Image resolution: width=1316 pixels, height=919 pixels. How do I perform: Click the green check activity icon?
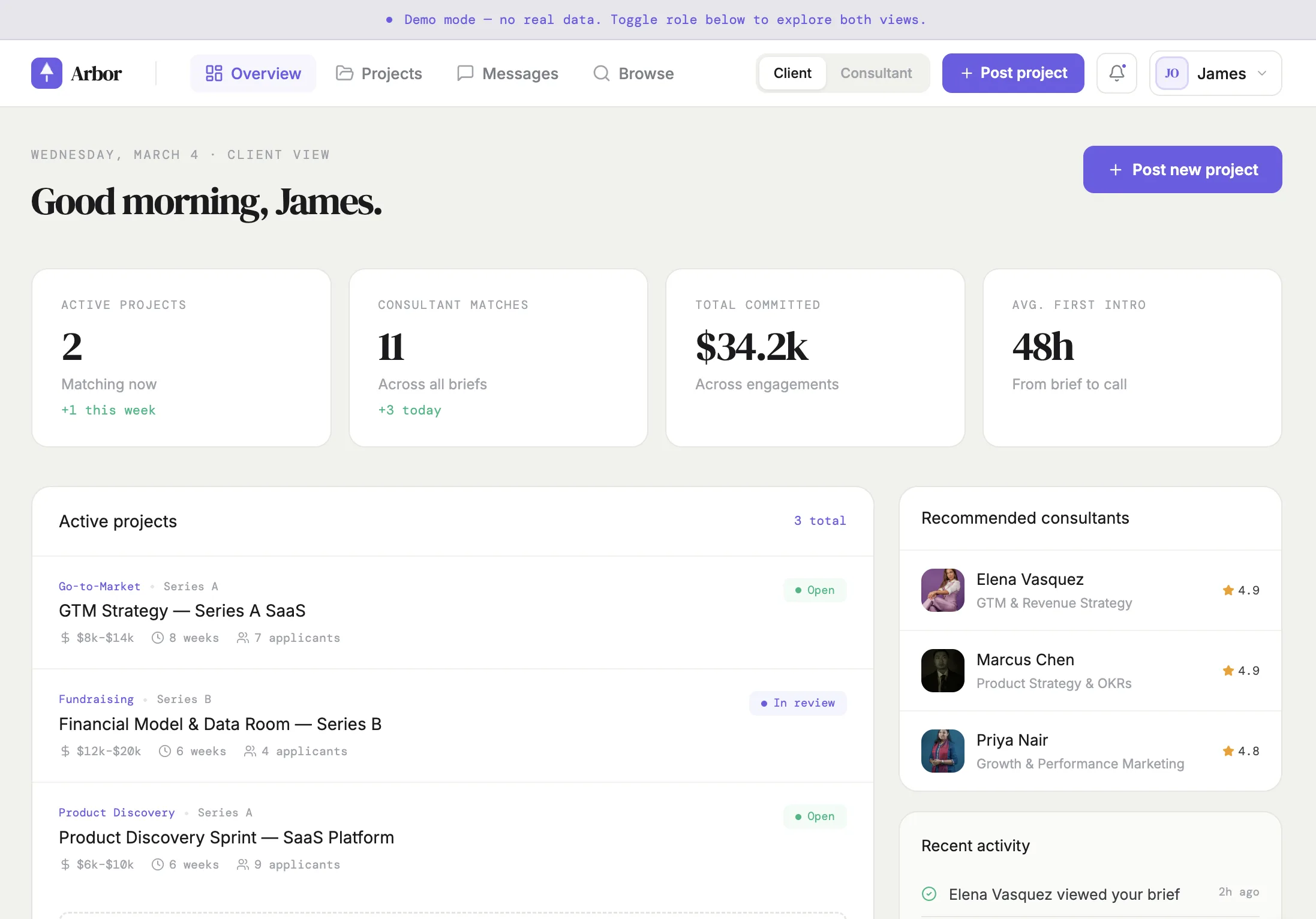[929, 894]
